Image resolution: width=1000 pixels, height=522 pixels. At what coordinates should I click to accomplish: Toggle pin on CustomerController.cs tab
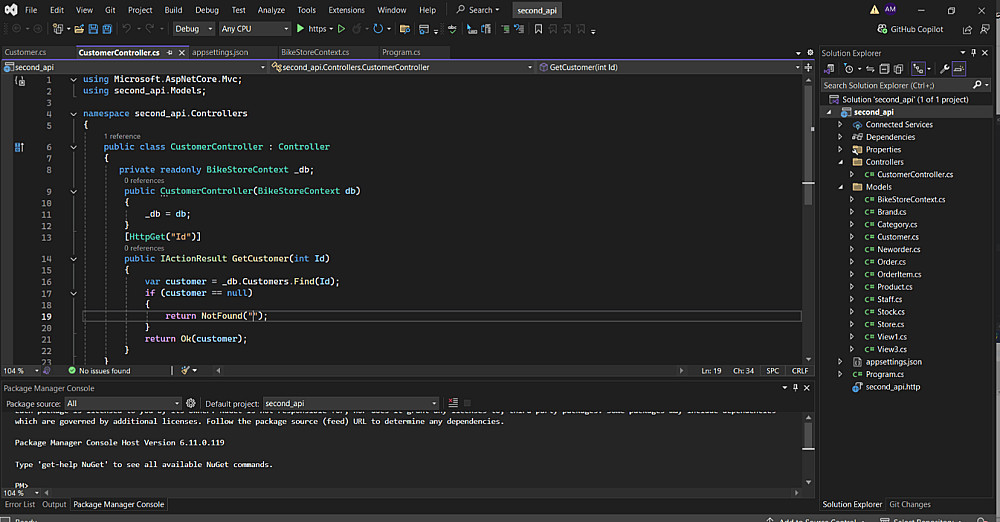[x=167, y=52]
